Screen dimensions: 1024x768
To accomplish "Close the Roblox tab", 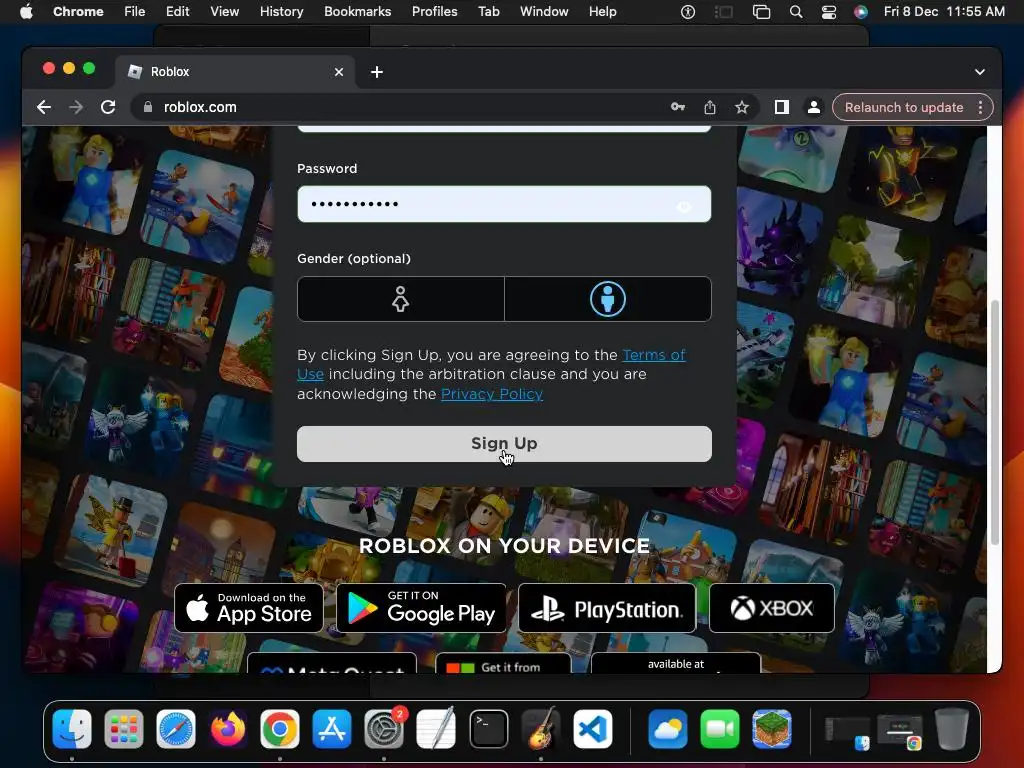I will click(339, 72).
